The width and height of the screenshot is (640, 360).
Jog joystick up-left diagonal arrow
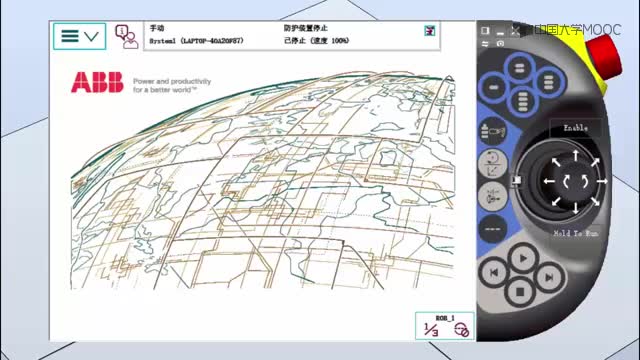[x=556, y=162]
